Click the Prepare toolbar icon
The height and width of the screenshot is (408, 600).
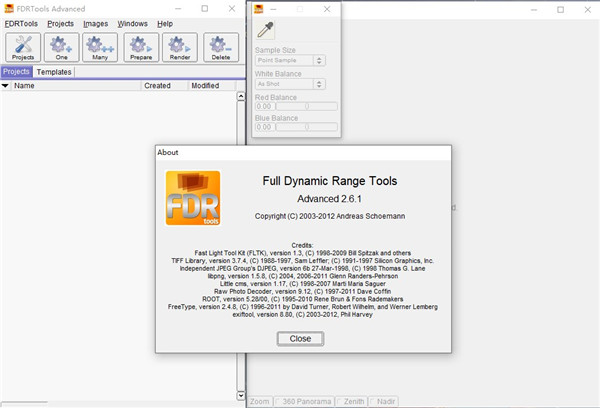140,47
